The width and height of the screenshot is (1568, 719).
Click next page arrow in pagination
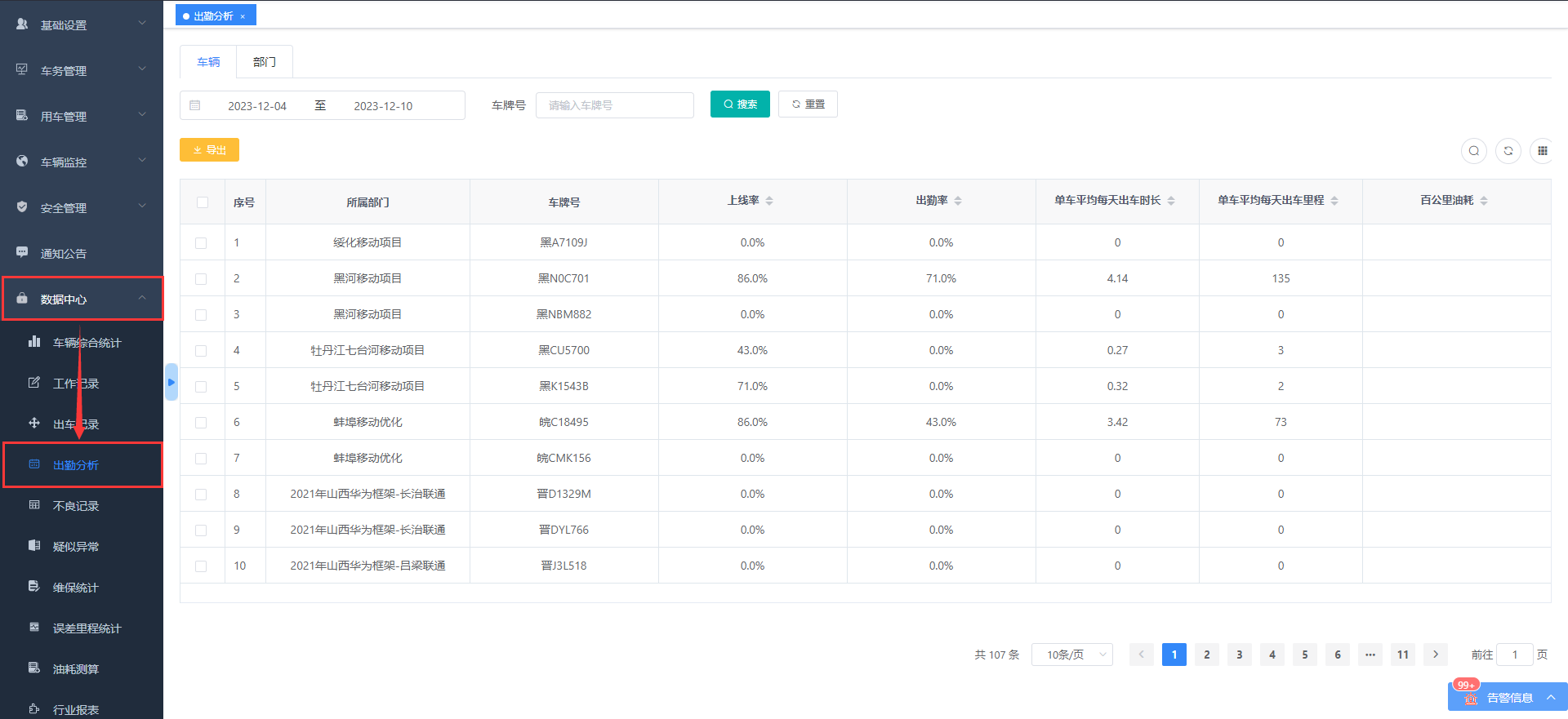(x=1436, y=655)
